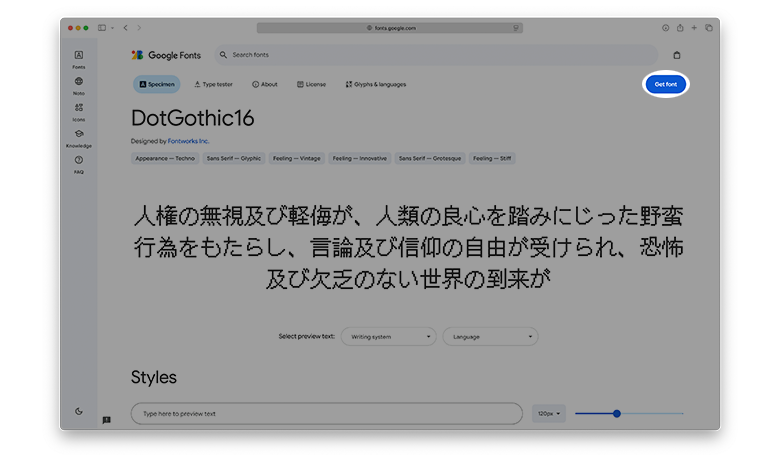Click the Google Fonts logo
Image resolution: width=780 pixels, height=455 pixels.
166,55
